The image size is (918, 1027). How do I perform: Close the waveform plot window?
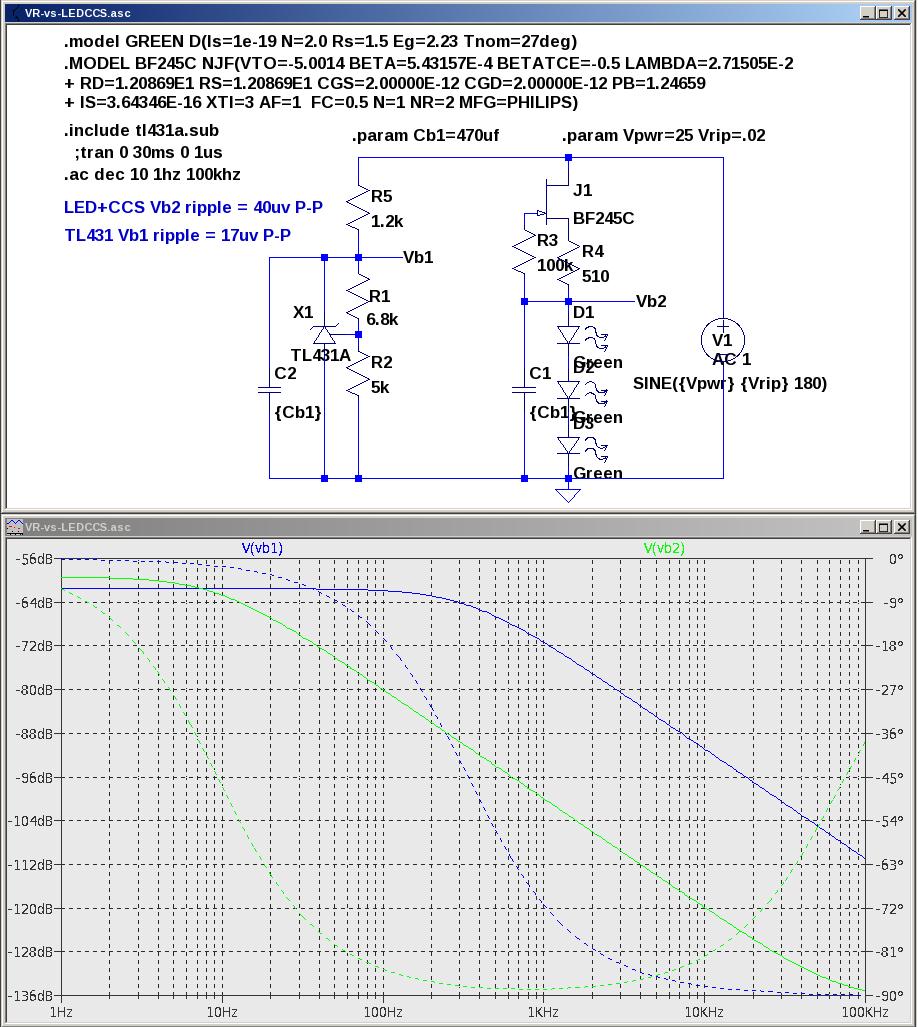point(902,527)
